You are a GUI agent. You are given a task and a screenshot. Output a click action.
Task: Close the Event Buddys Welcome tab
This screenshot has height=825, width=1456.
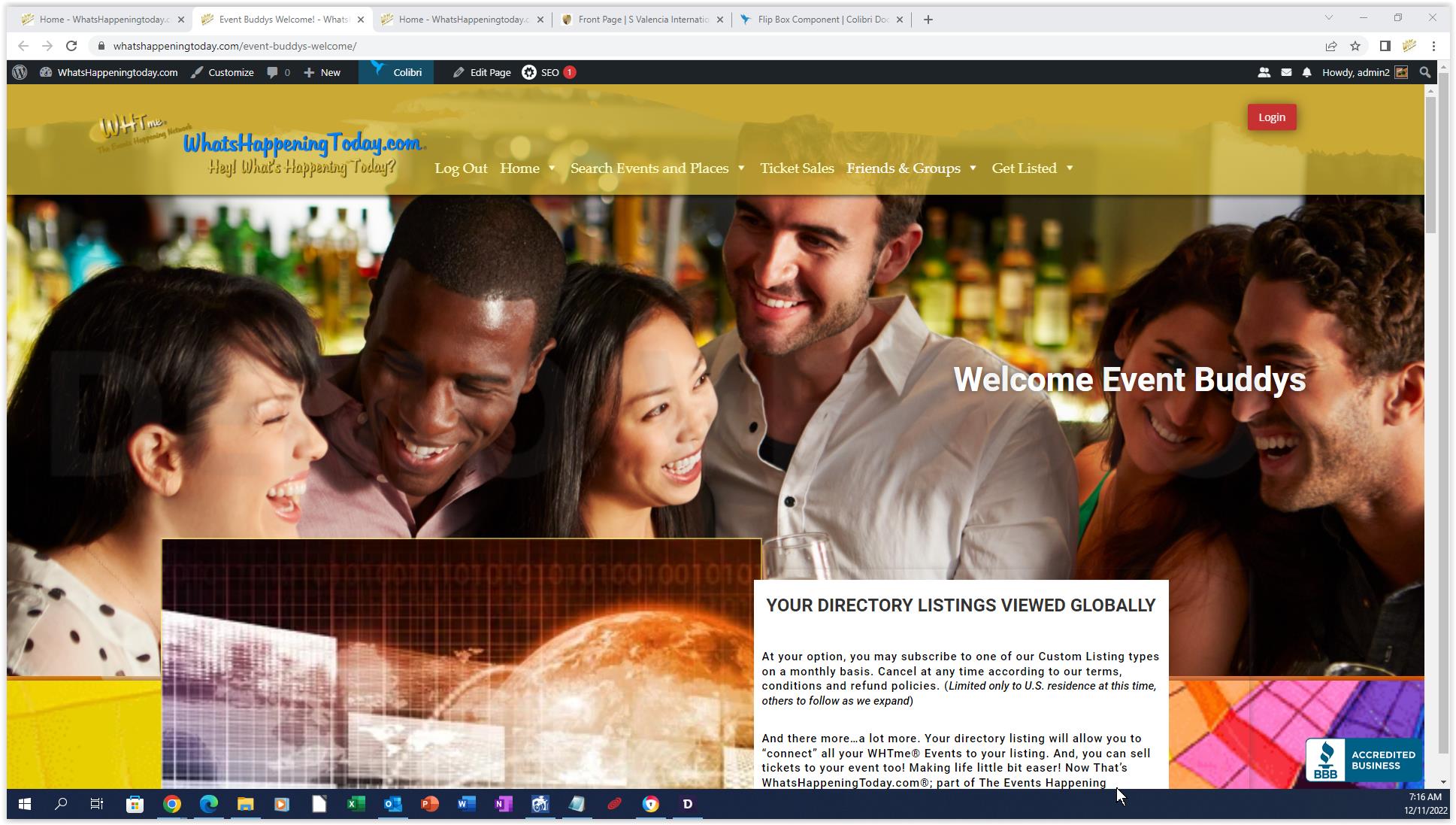pyautogui.click(x=361, y=20)
